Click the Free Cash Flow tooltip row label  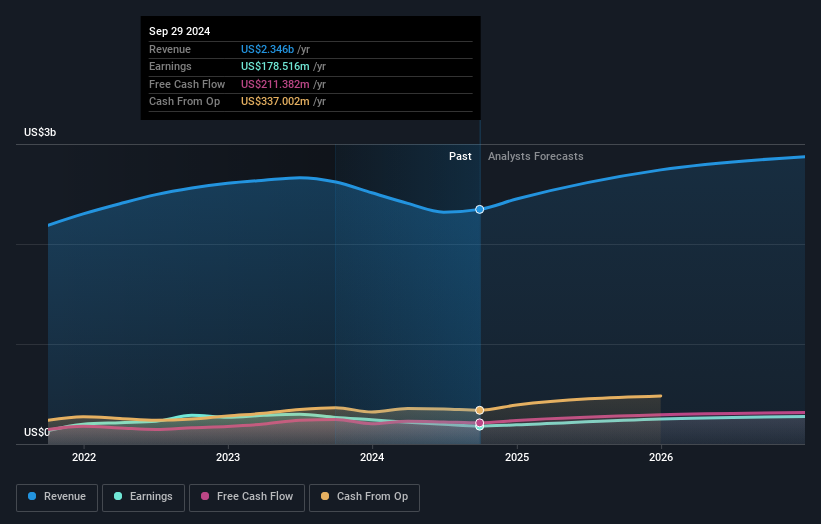click(x=187, y=84)
